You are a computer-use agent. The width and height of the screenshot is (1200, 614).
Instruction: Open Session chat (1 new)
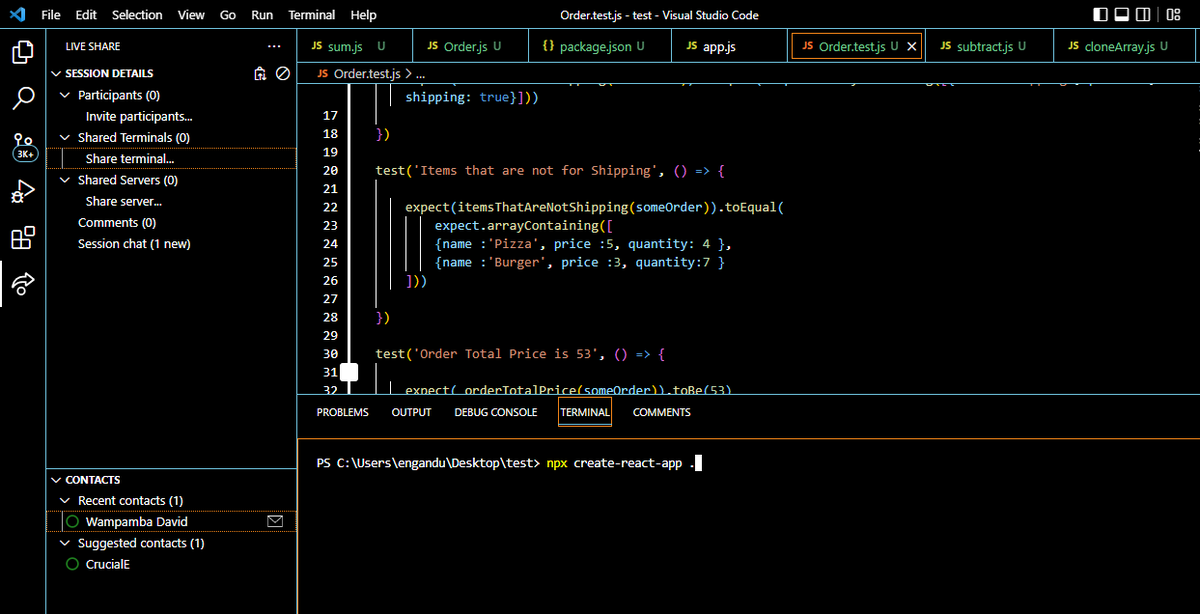click(134, 244)
